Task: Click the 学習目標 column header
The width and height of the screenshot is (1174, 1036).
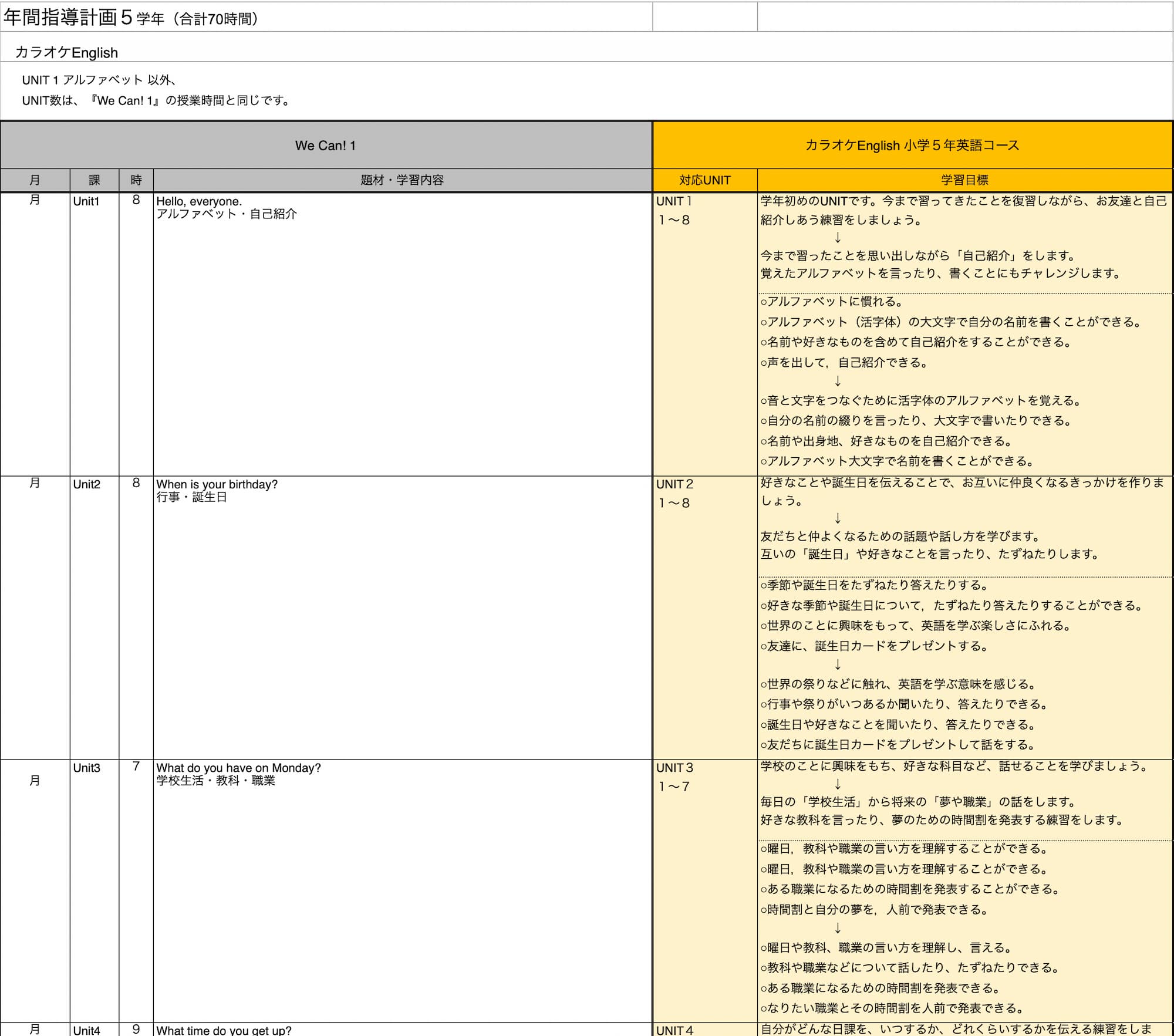Action: click(x=965, y=180)
